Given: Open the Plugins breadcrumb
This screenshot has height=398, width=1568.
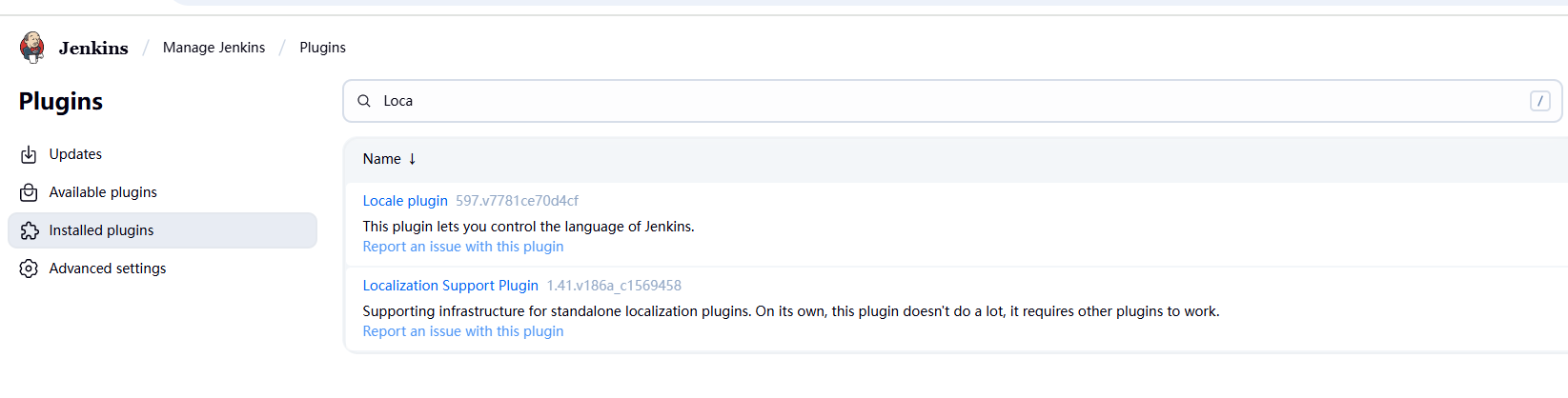Looking at the screenshot, I should coord(323,48).
